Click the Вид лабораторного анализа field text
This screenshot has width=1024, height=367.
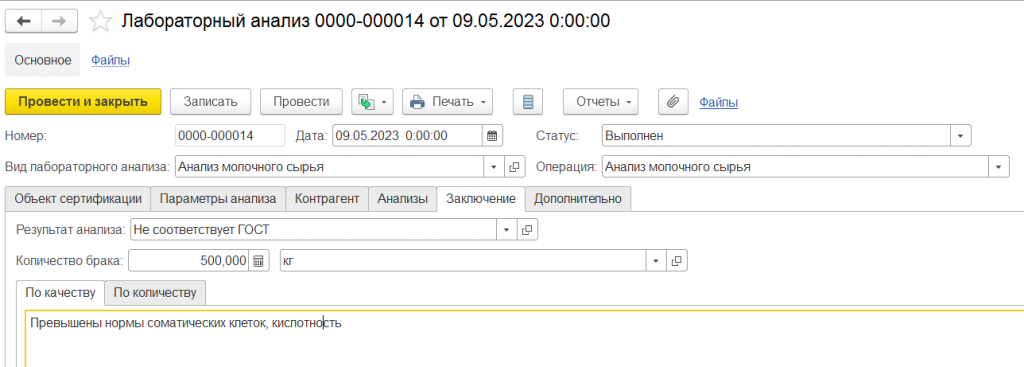click(x=329, y=167)
